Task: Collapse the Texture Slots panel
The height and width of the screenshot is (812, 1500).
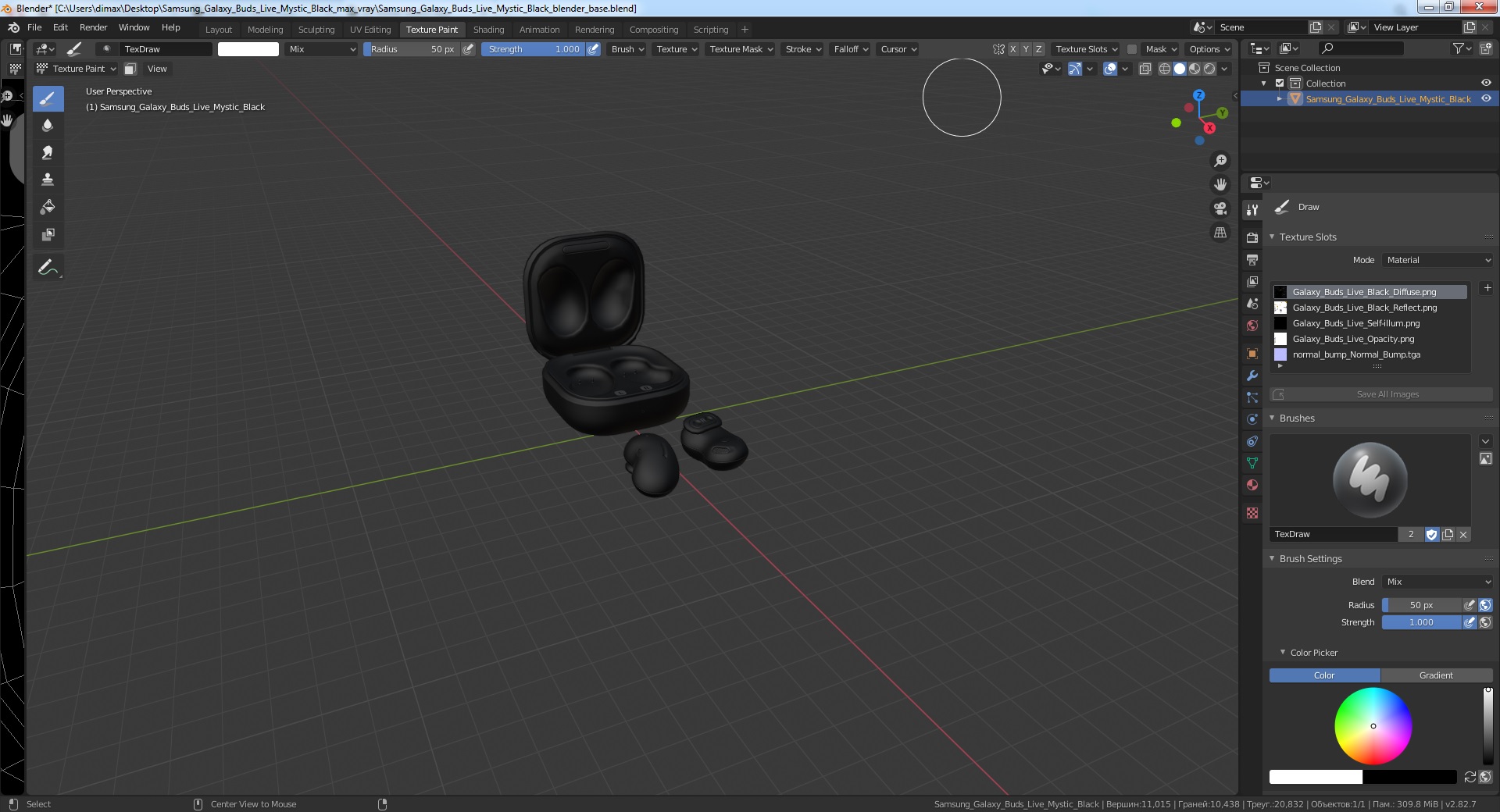Action: [x=1272, y=237]
